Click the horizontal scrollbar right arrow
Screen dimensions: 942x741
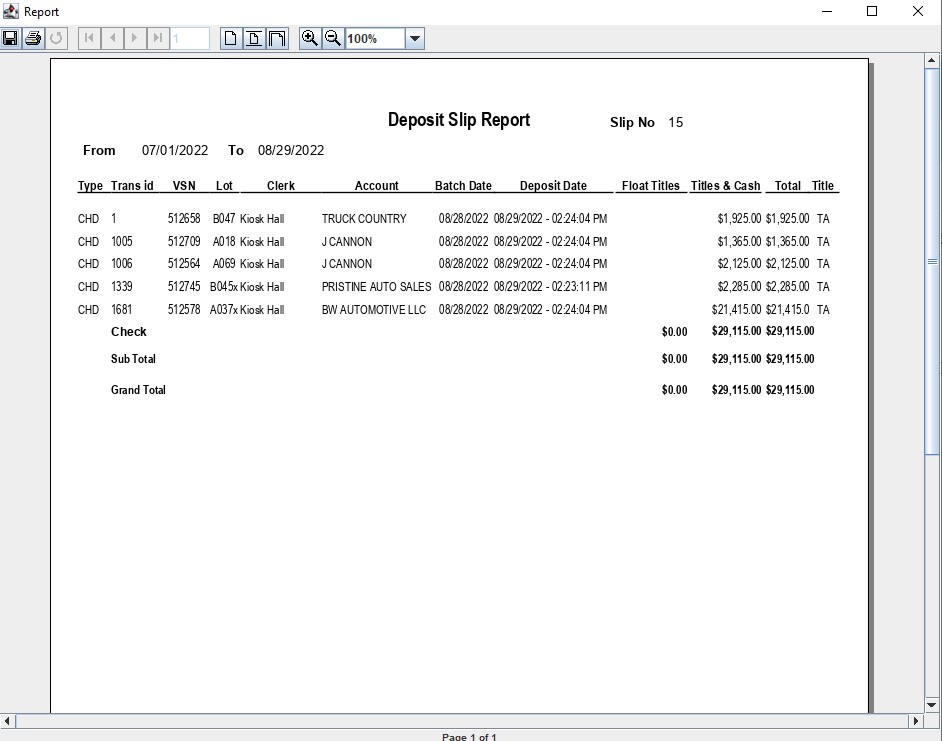point(915,721)
